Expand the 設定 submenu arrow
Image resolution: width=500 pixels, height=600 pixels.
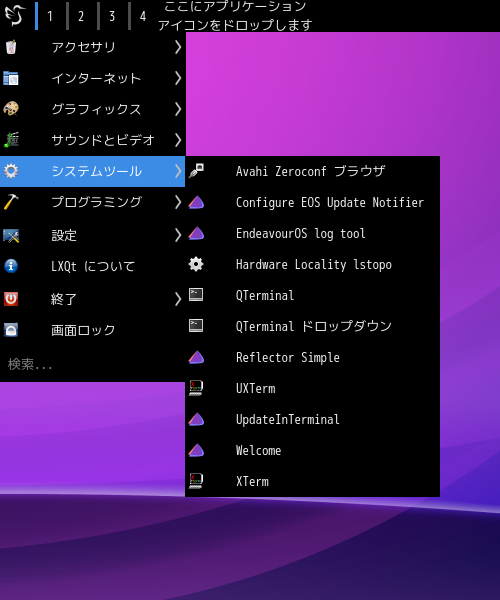(178, 235)
